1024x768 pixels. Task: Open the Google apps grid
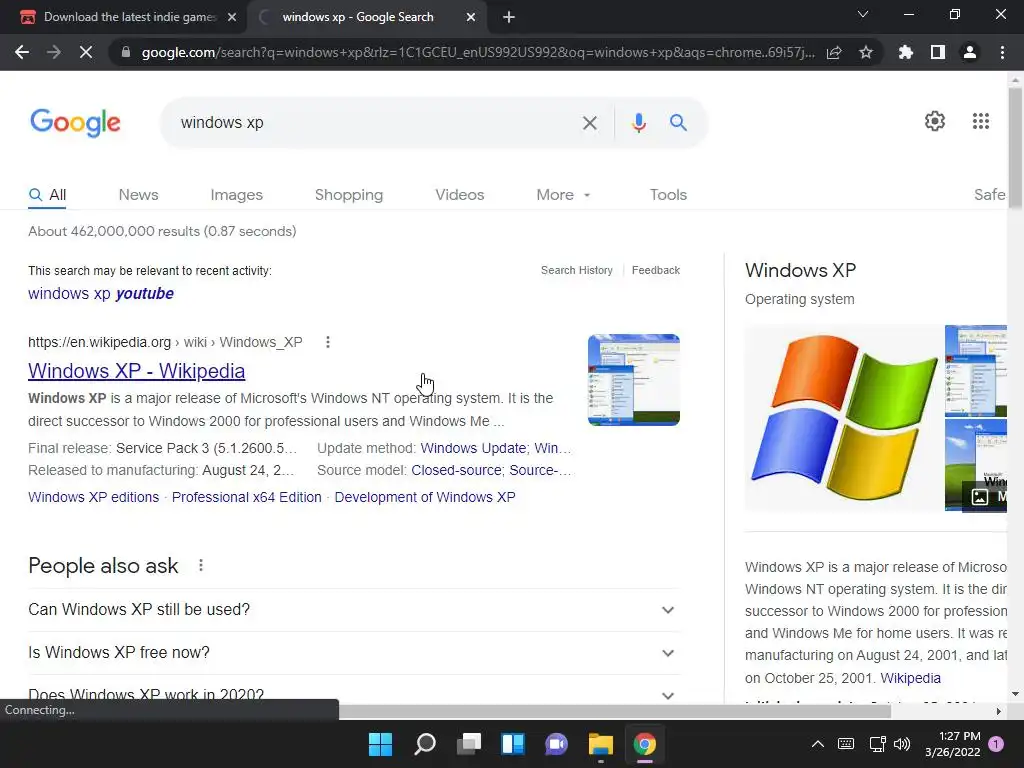981,121
